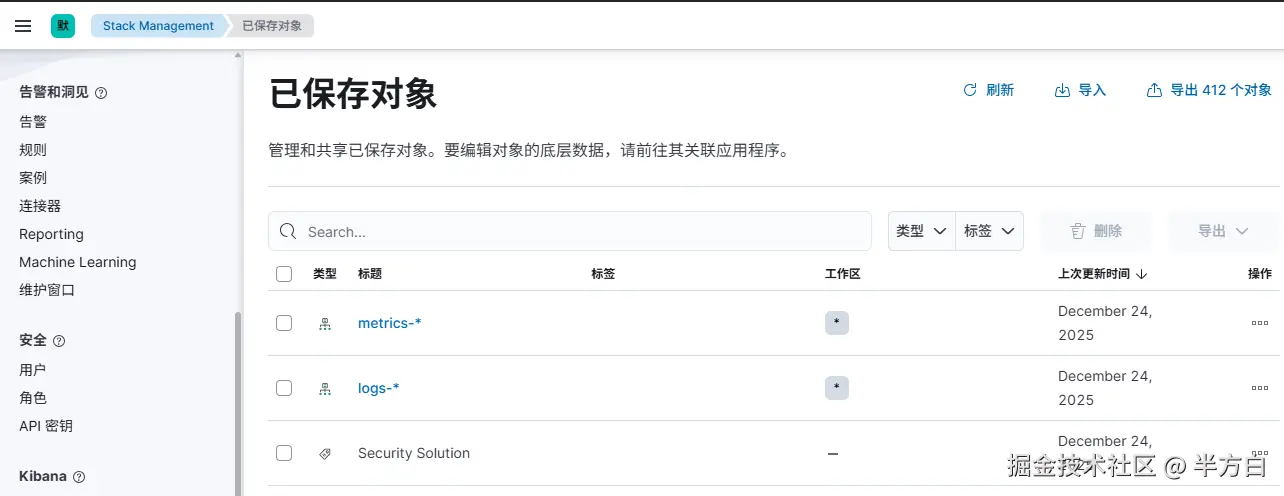
Task: Sort by 上次更新时间 column header
Action: [x=1101, y=274]
